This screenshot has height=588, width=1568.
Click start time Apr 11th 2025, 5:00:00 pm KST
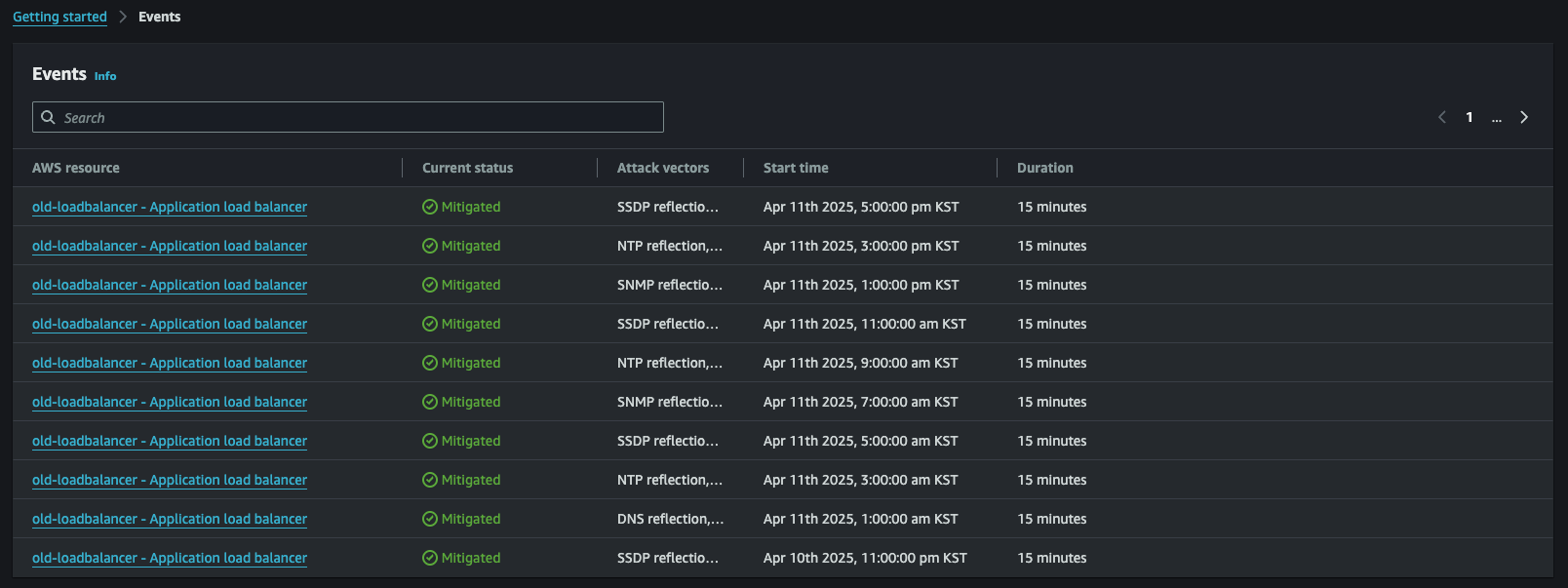(x=861, y=207)
